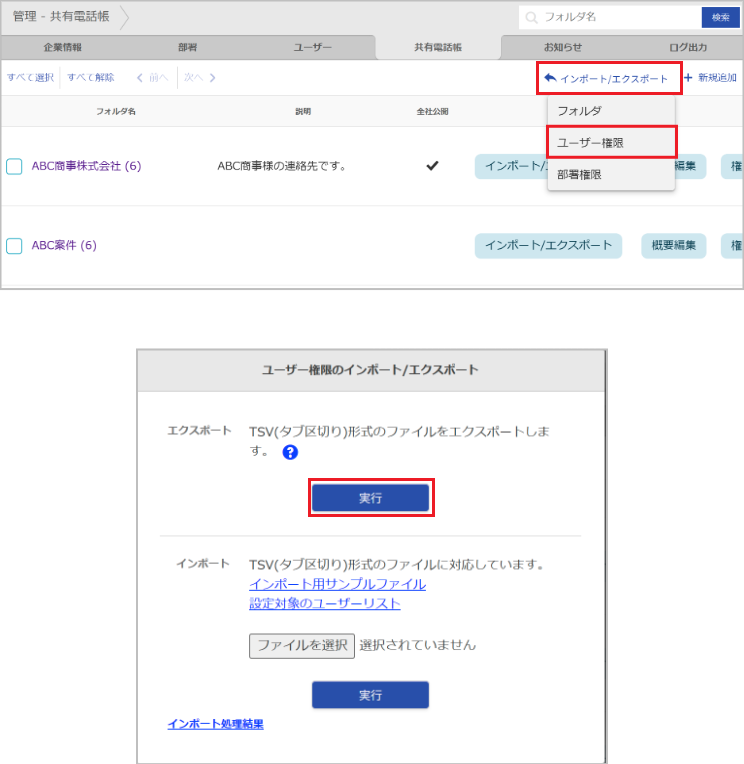Choose フォルダ from the dropdown menu
The image size is (744, 764).
point(579,111)
